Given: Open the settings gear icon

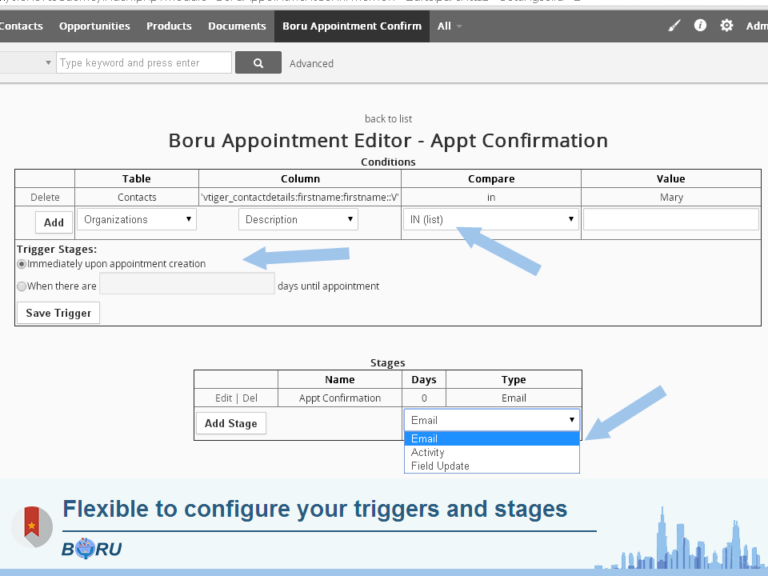Looking at the screenshot, I should point(726,25).
